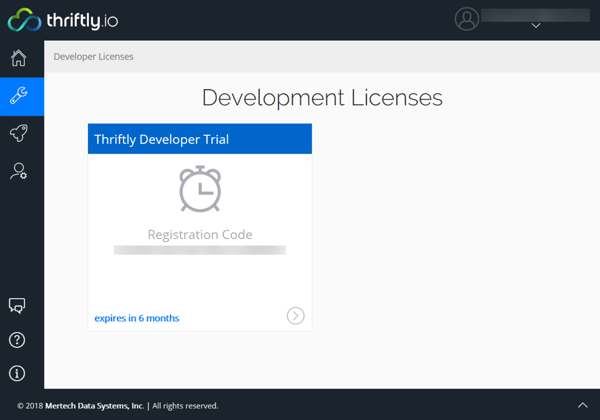The width and height of the screenshot is (600, 420).
Task: Open the info about icon
Action: (x=17, y=373)
